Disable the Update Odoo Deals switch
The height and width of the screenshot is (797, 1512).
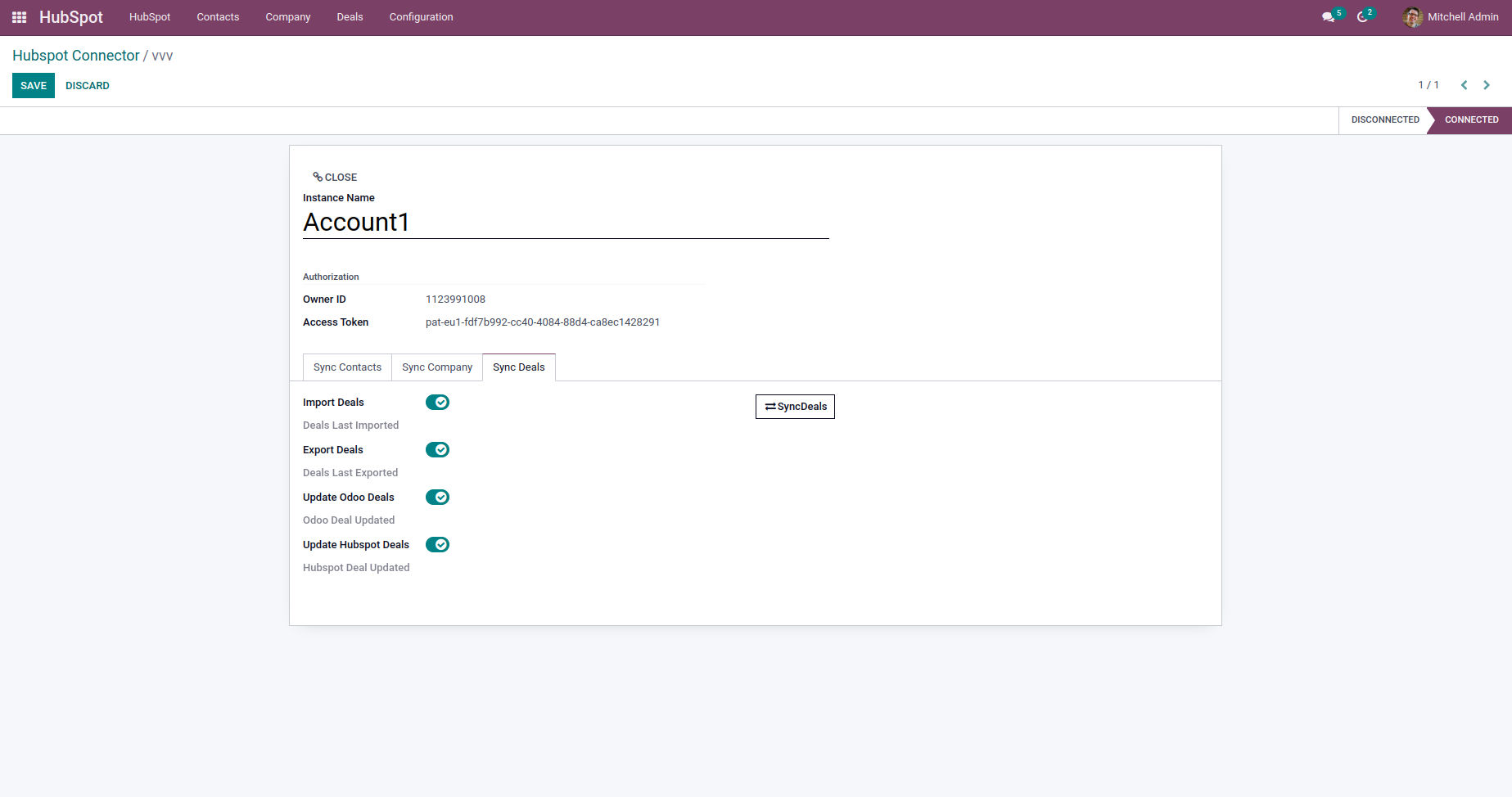pos(437,498)
